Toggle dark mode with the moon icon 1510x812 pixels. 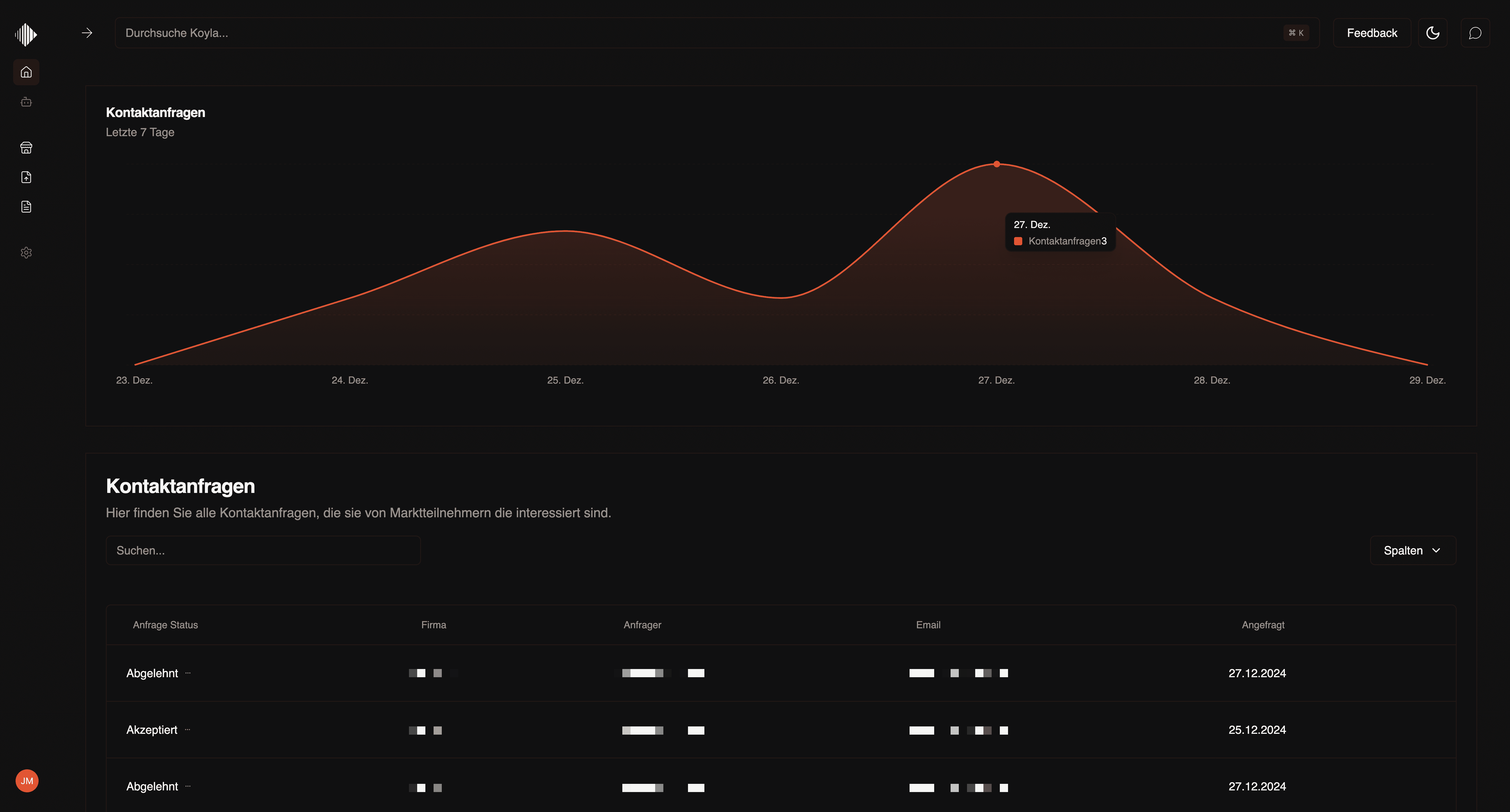click(1433, 32)
